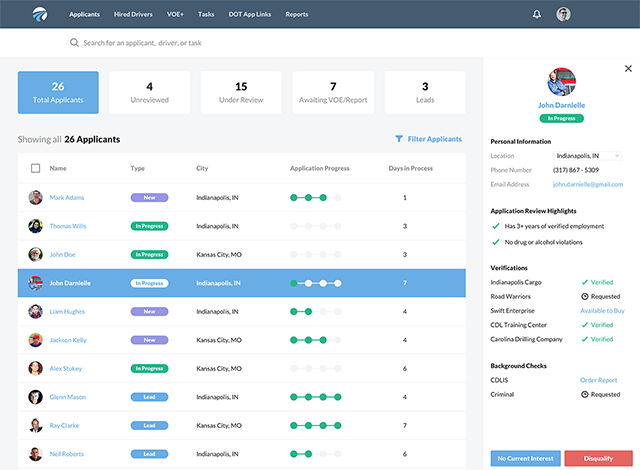The height and width of the screenshot is (470, 640).
Task: Open the user profile avatar menu
Action: point(563,14)
